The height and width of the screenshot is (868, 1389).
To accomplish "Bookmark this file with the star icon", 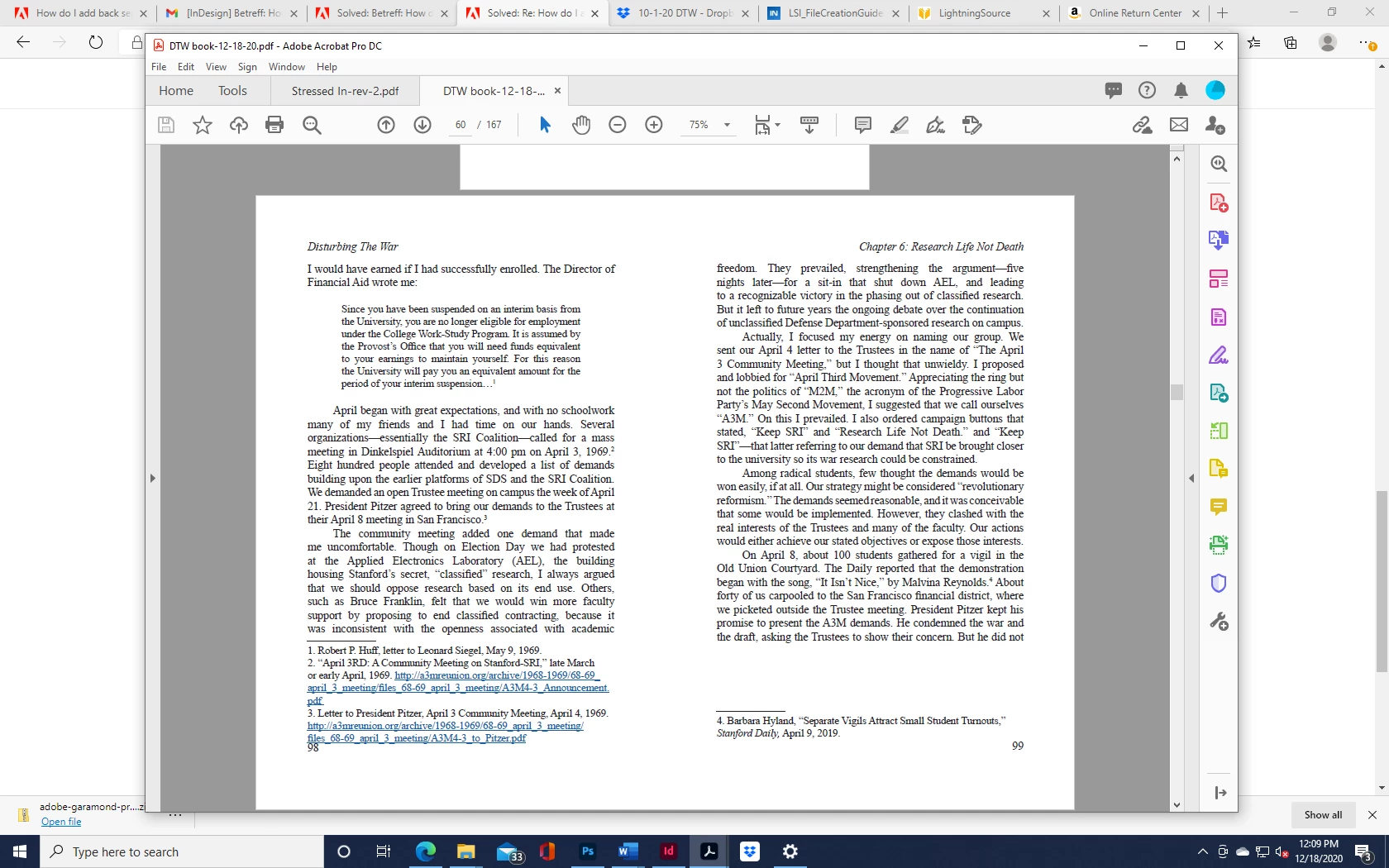I will pos(203,125).
